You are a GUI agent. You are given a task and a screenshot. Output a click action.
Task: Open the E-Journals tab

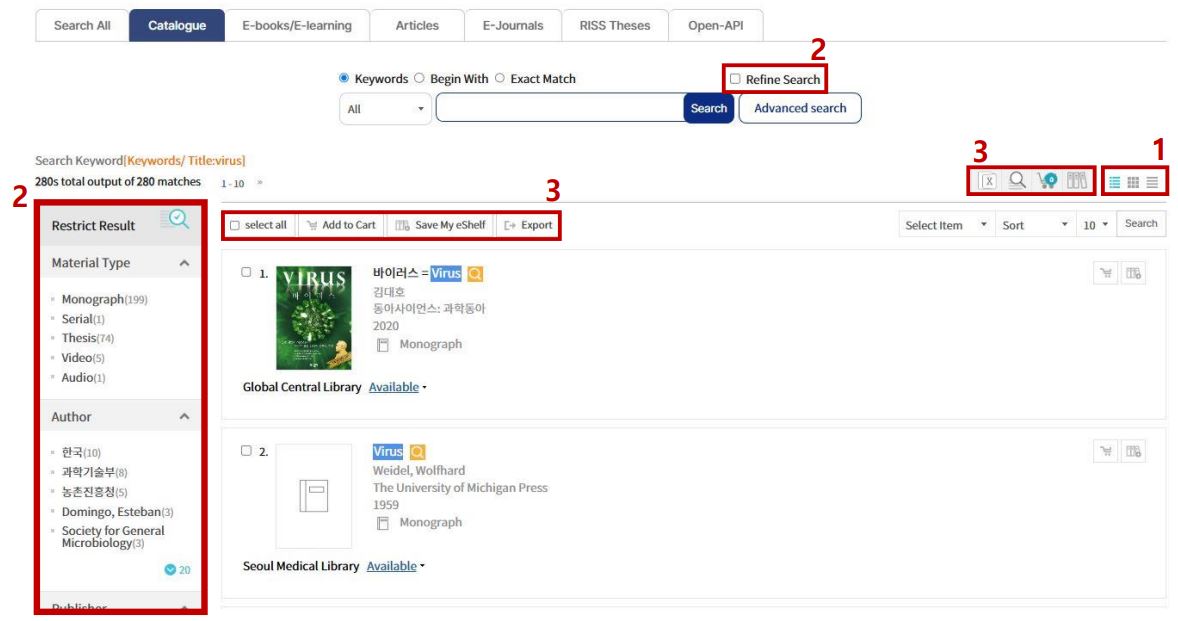click(512, 26)
